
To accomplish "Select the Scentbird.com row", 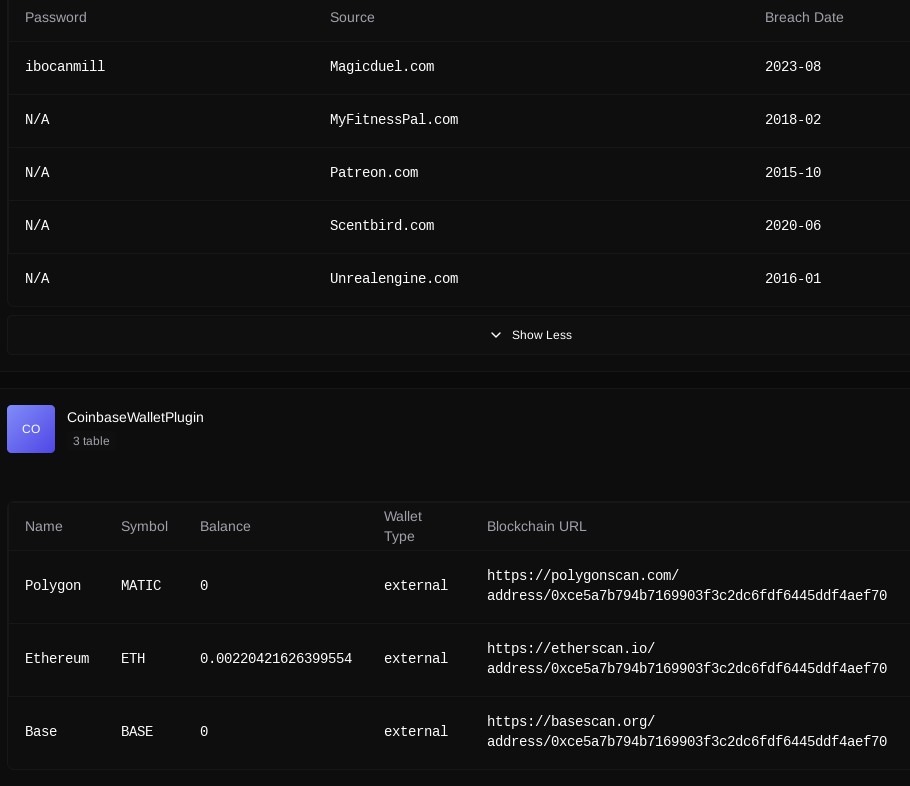I will coord(458,226).
